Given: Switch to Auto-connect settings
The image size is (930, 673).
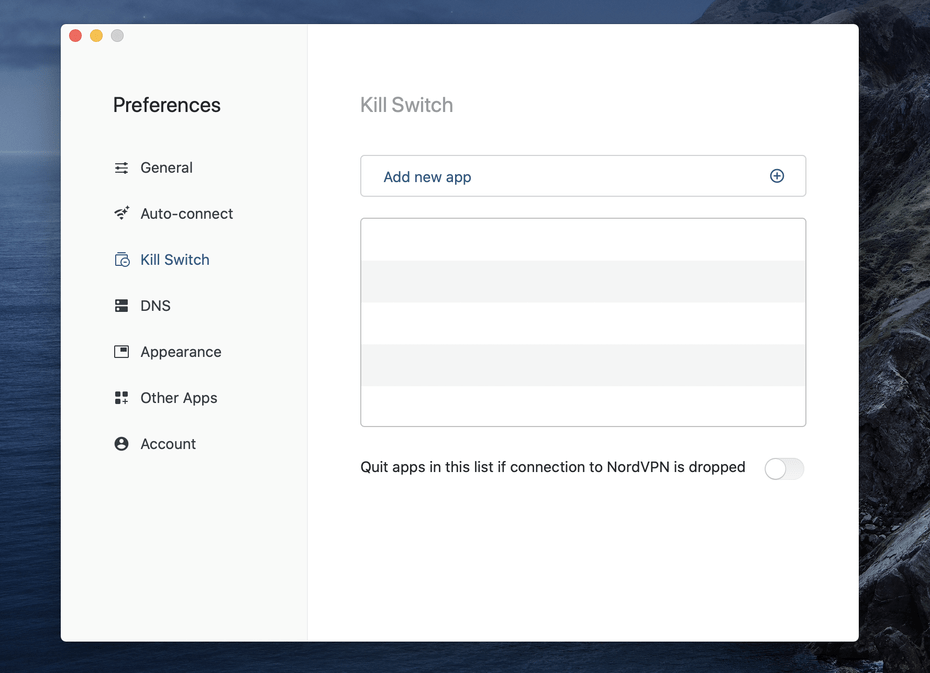Looking at the screenshot, I should tap(186, 214).
